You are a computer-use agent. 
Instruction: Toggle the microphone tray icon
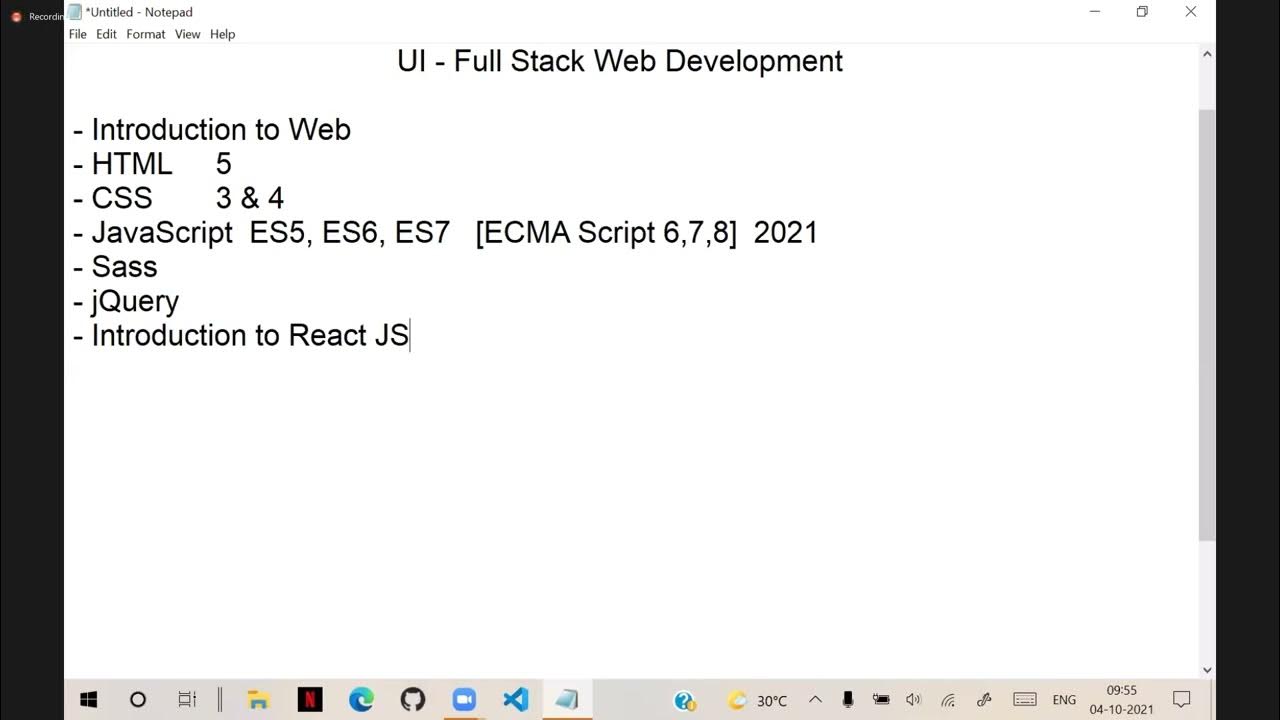(x=848, y=700)
